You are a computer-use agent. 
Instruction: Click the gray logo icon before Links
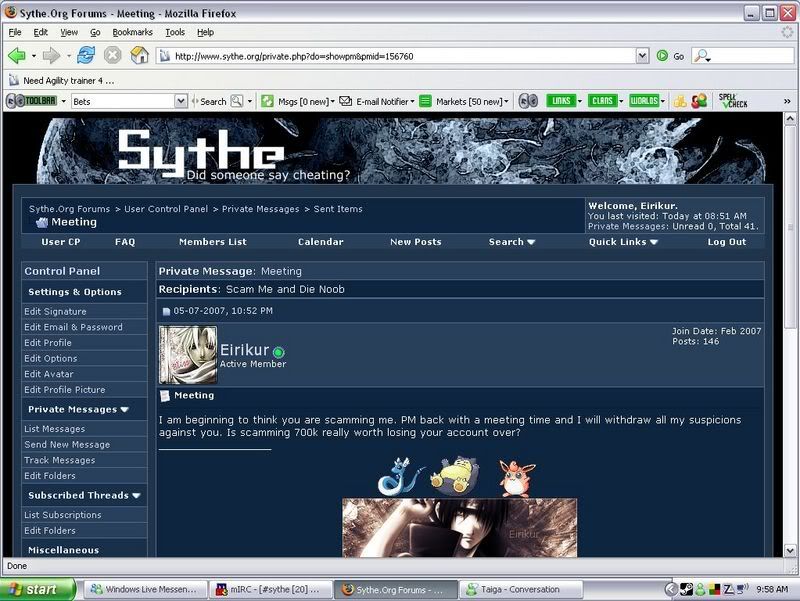click(528, 101)
